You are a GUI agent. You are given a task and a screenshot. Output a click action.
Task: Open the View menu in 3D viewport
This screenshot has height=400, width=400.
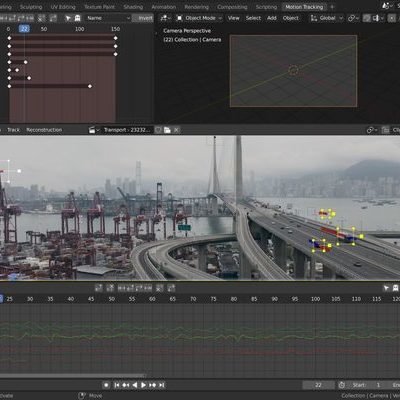click(233, 18)
